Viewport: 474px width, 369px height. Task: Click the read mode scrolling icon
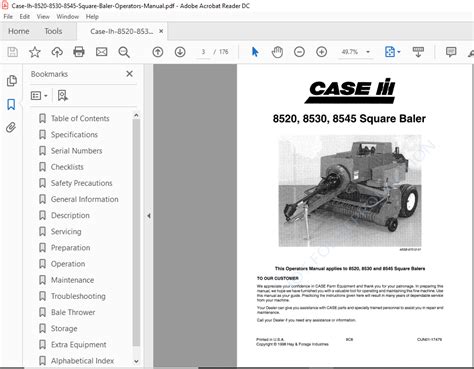coord(418,52)
